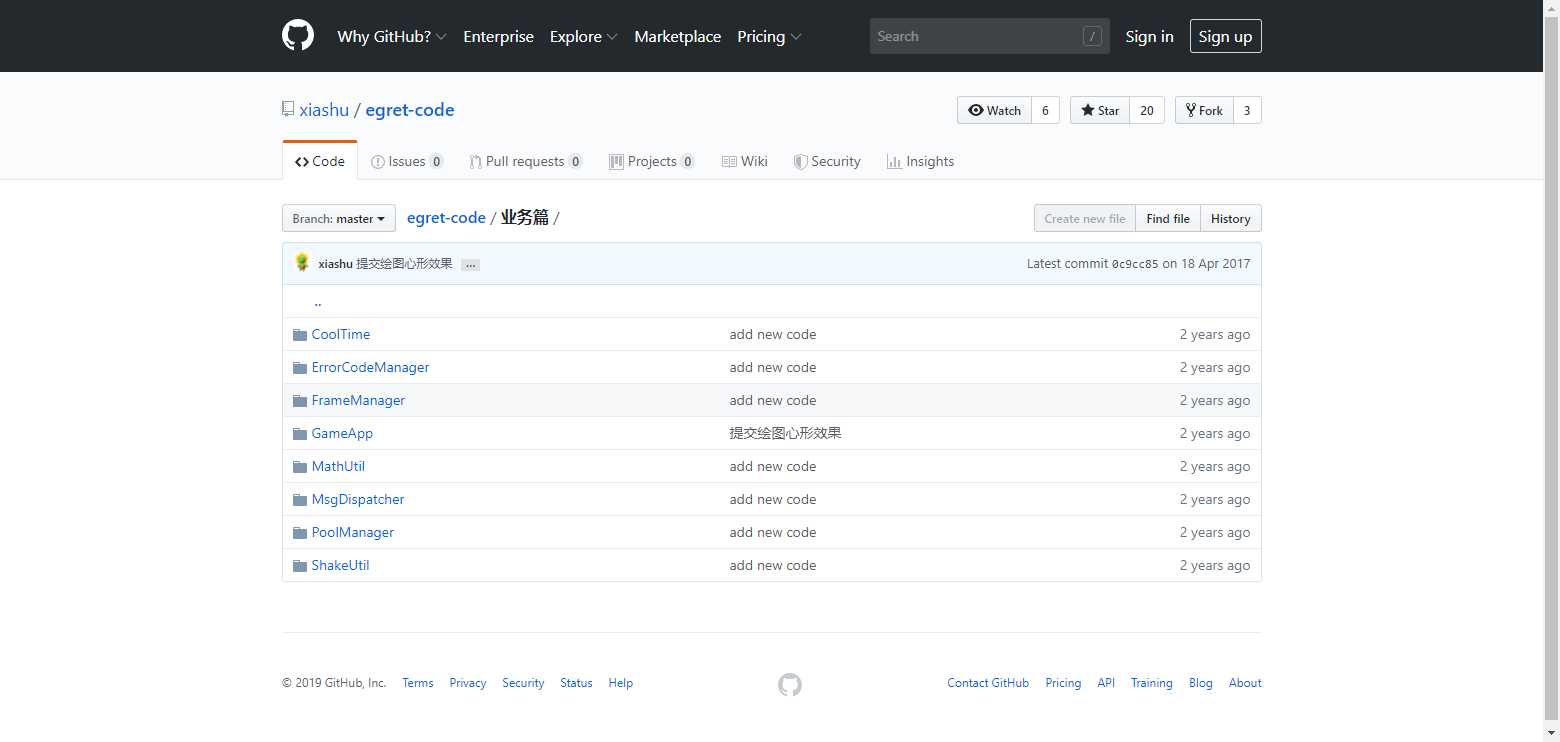Switch to the Issues tab
This screenshot has width=1560, height=742.
407,161
